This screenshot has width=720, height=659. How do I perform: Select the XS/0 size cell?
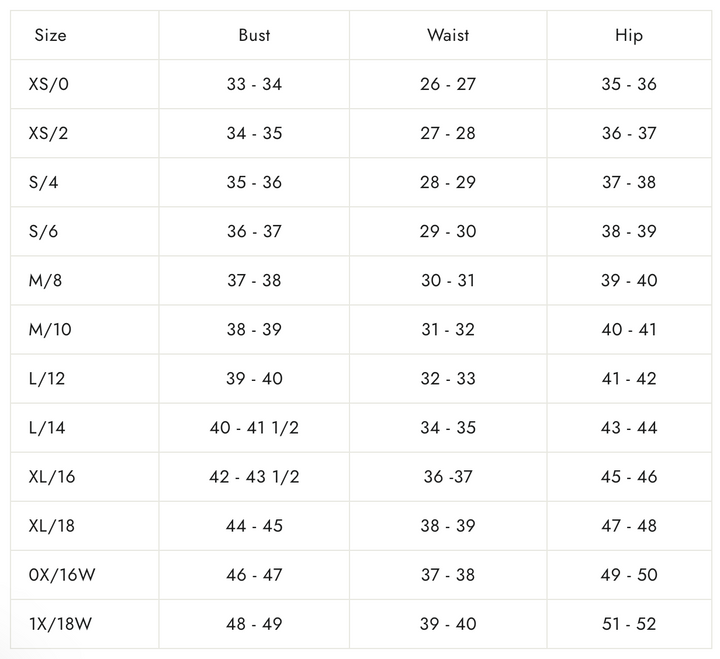[x=49, y=84]
